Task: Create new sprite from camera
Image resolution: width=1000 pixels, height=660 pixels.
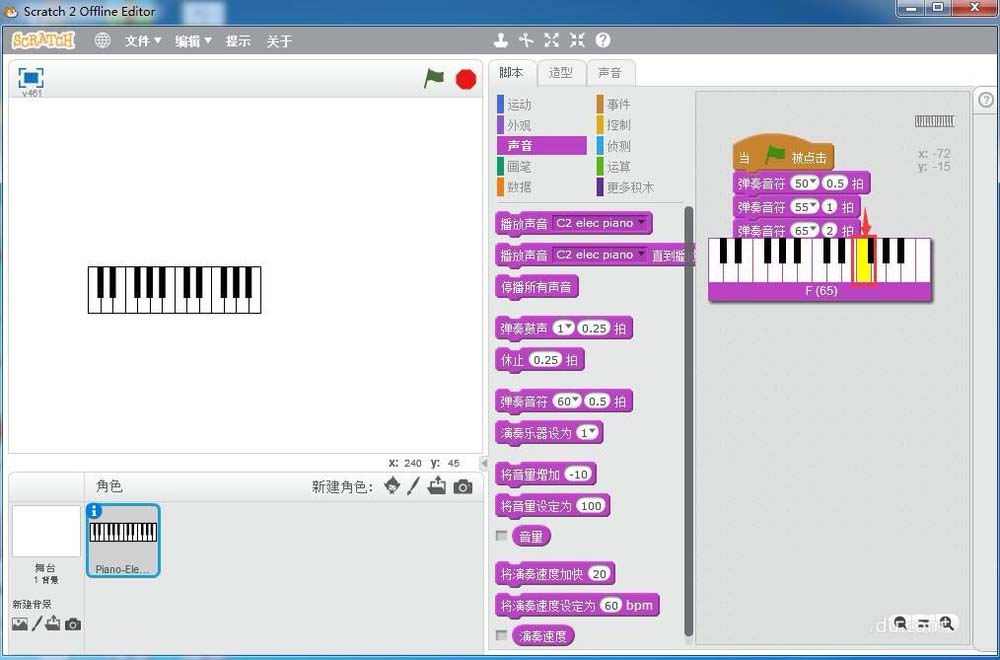Action: [x=462, y=486]
